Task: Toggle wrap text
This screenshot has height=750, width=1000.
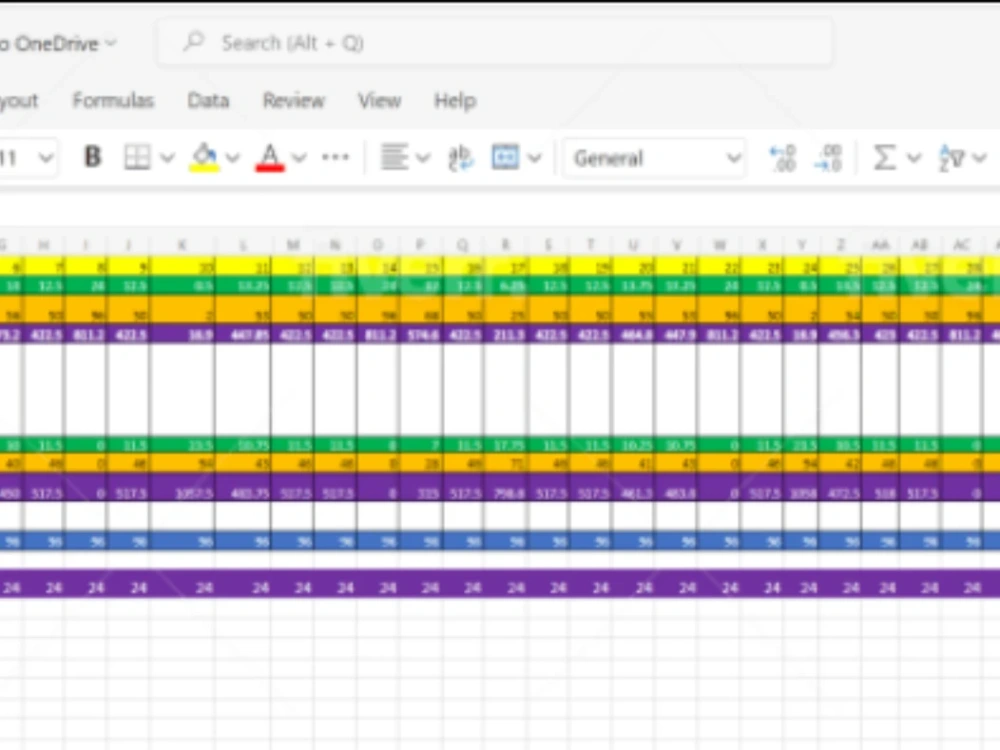Action: [460, 158]
